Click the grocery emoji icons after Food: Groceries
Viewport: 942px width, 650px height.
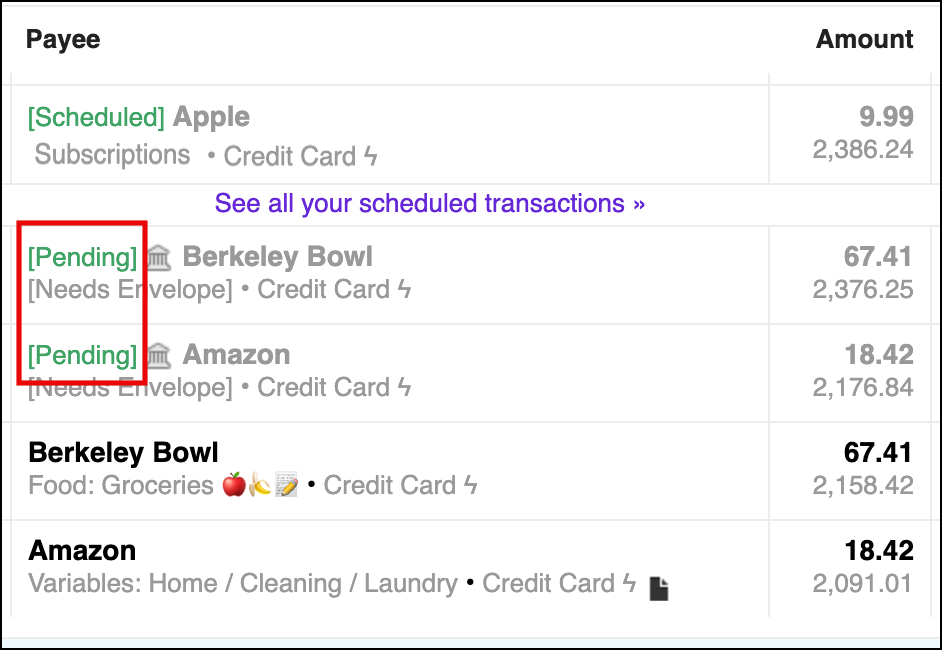coord(260,486)
